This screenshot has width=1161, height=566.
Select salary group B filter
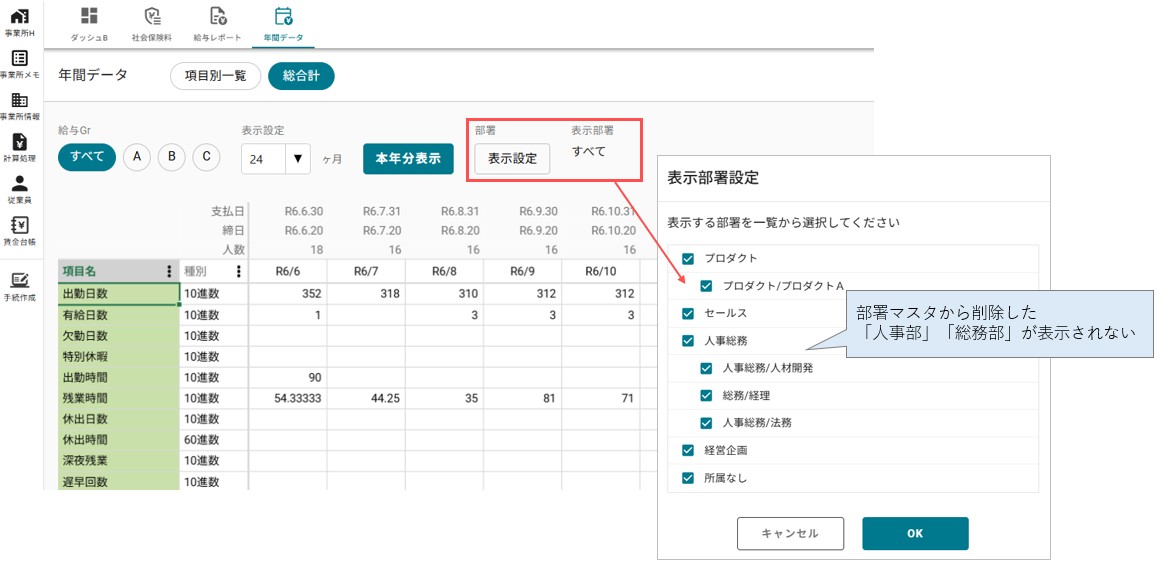[x=171, y=156]
